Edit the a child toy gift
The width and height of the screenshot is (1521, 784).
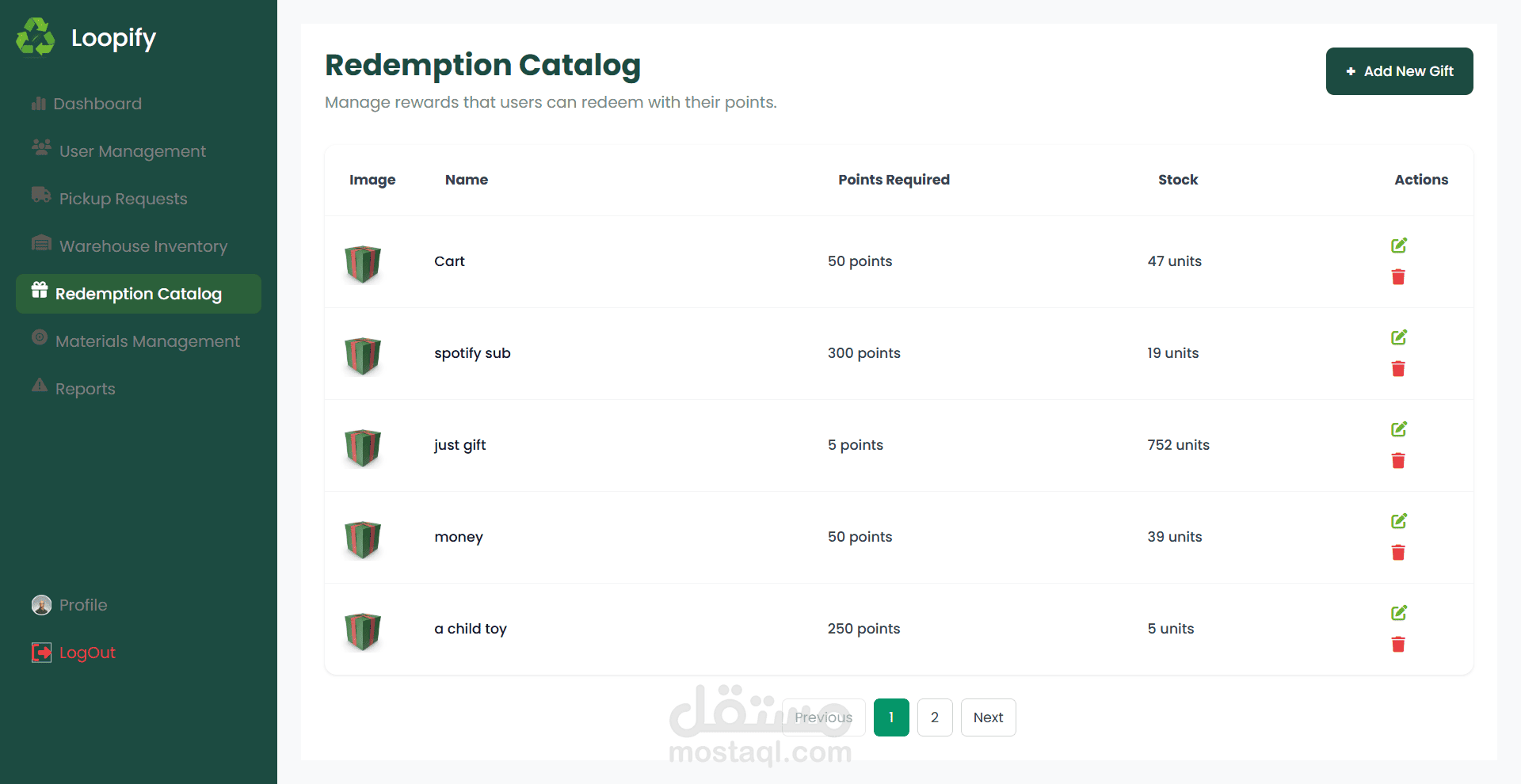(x=1399, y=613)
